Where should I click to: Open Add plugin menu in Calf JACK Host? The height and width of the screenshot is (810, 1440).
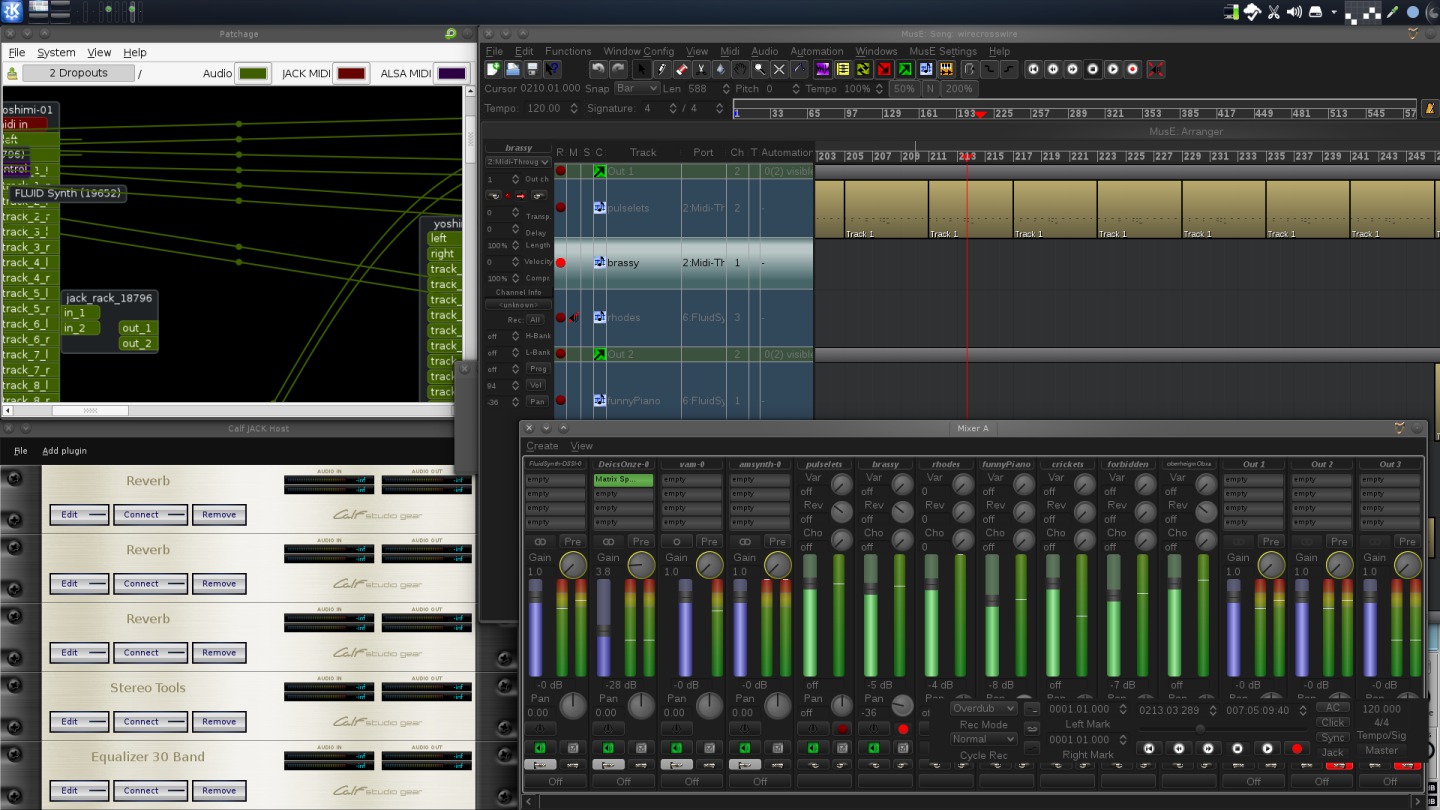click(x=64, y=451)
